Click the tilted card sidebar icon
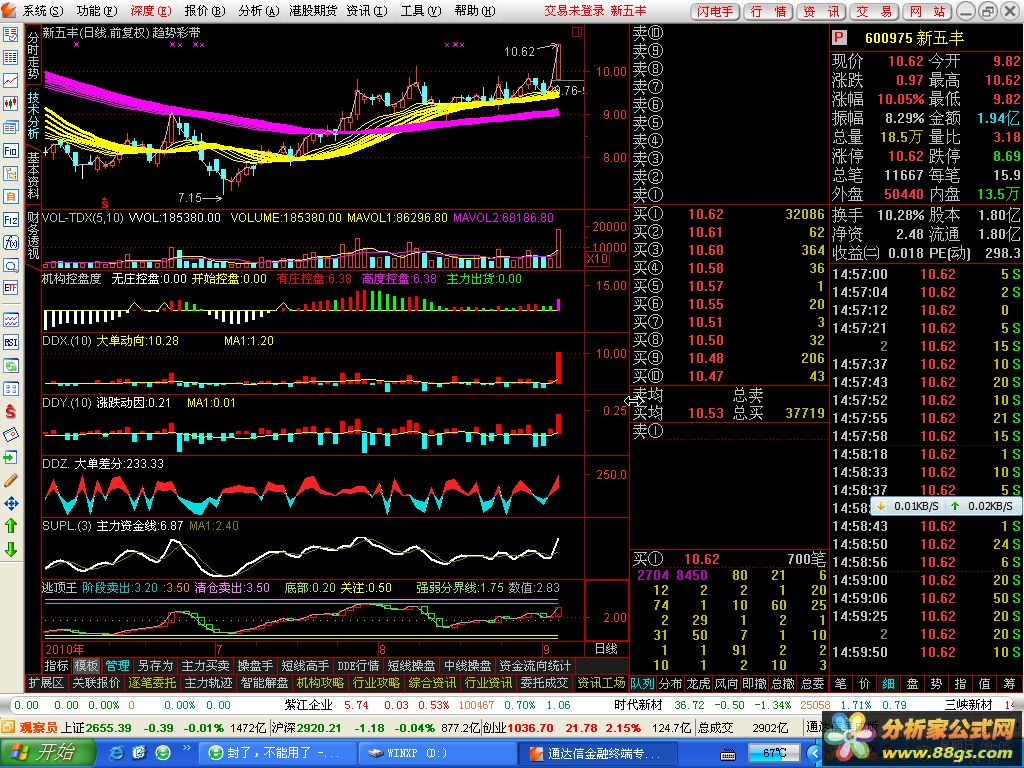 [10, 434]
